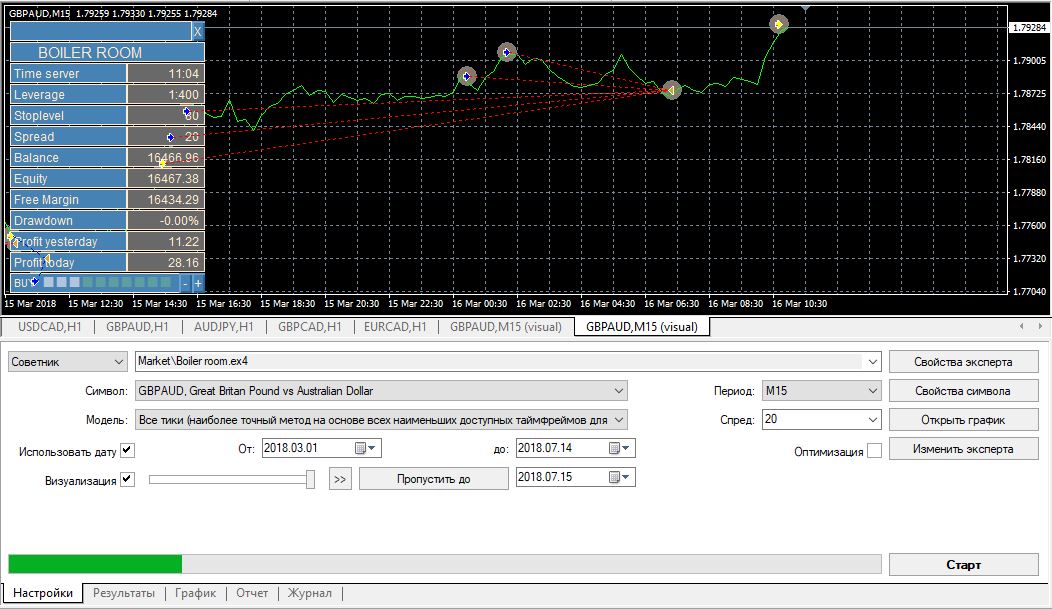Open the 'Период' M15 dropdown

(821, 390)
